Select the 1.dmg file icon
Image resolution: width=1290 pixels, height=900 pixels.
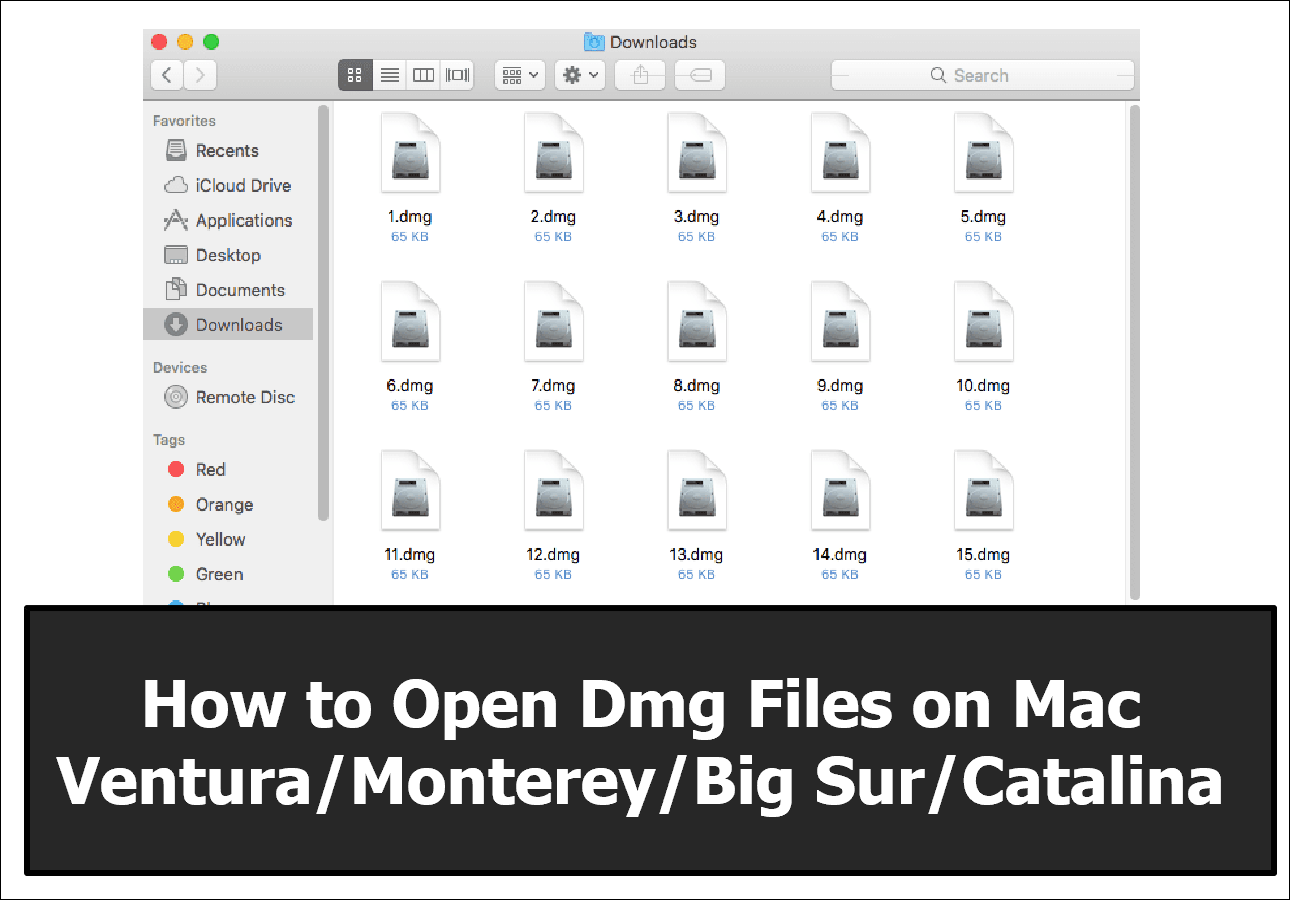click(x=410, y=153)
